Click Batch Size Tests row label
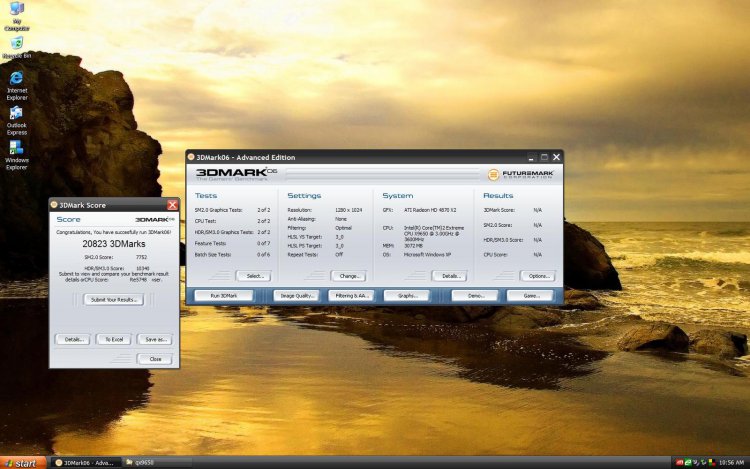The image size is (750, 469). click(x=212, y=255)
